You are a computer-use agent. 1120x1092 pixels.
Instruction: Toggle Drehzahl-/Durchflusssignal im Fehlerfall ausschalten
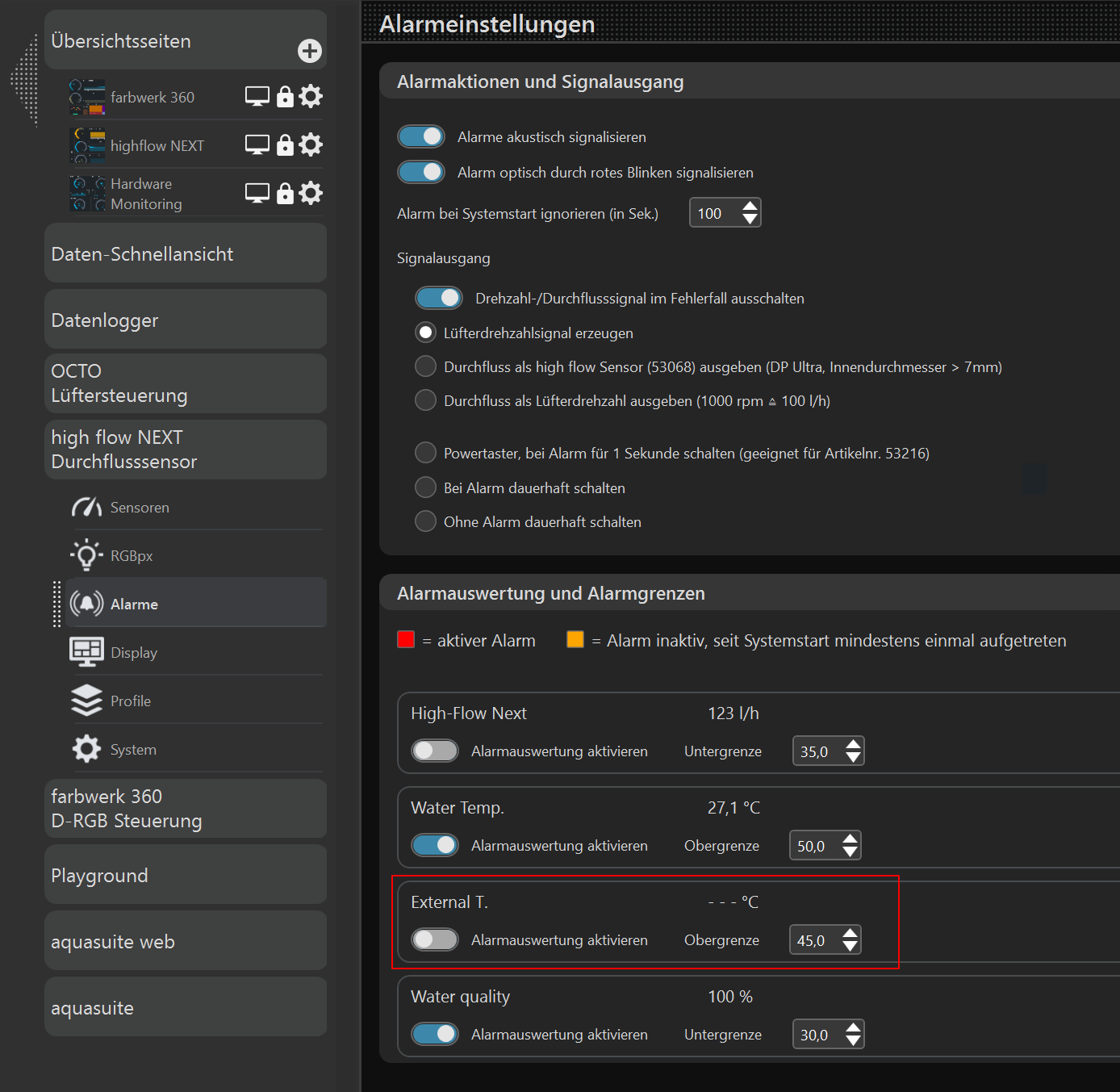[x=439, y=298]
